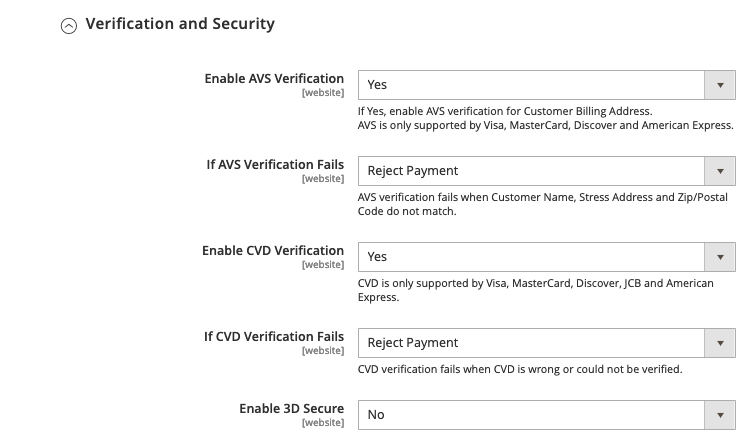Click the If CVD Verification Fails arrow
The image size is (751, 445).
coord(720,343)
